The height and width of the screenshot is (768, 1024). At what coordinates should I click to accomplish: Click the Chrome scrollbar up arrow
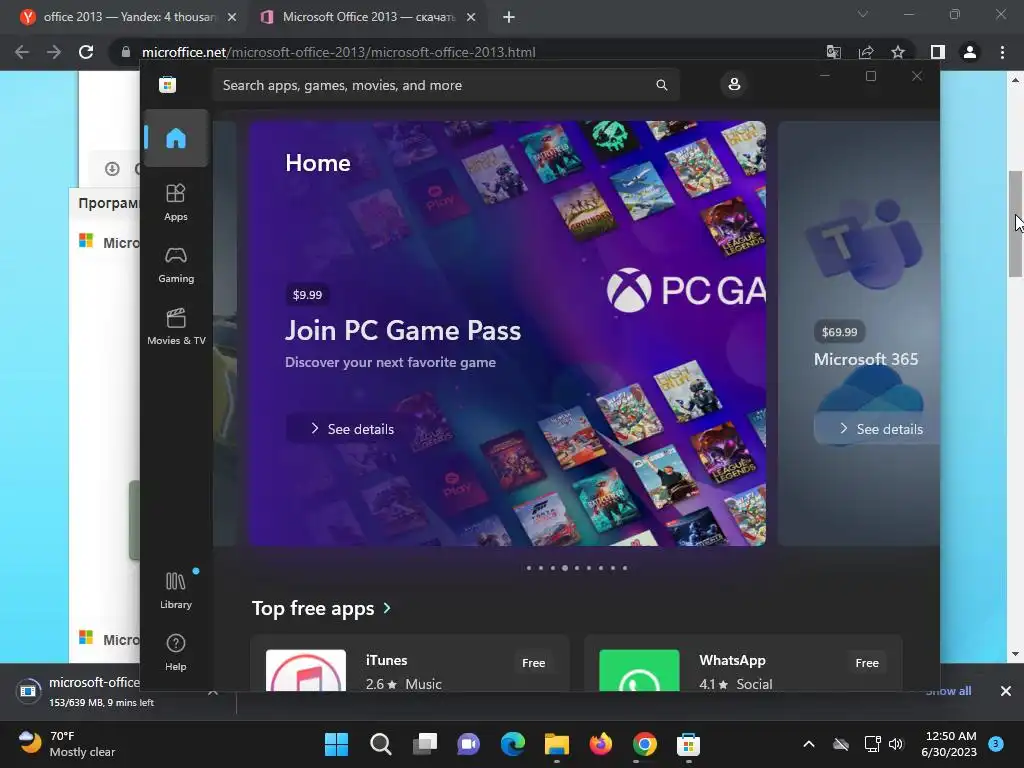(1015, 80)
